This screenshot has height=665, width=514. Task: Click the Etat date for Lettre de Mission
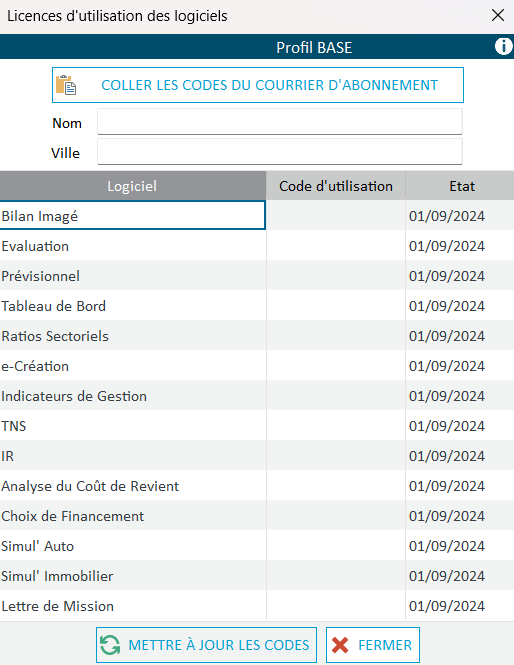447,606
